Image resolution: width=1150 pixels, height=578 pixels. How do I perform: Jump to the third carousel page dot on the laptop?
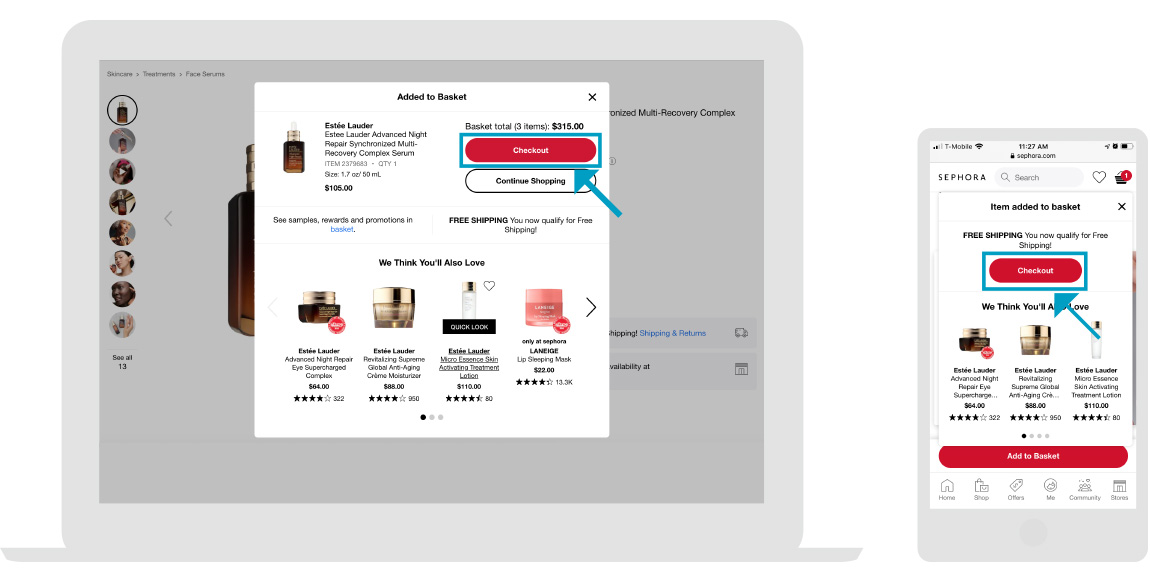pos(441,417)
